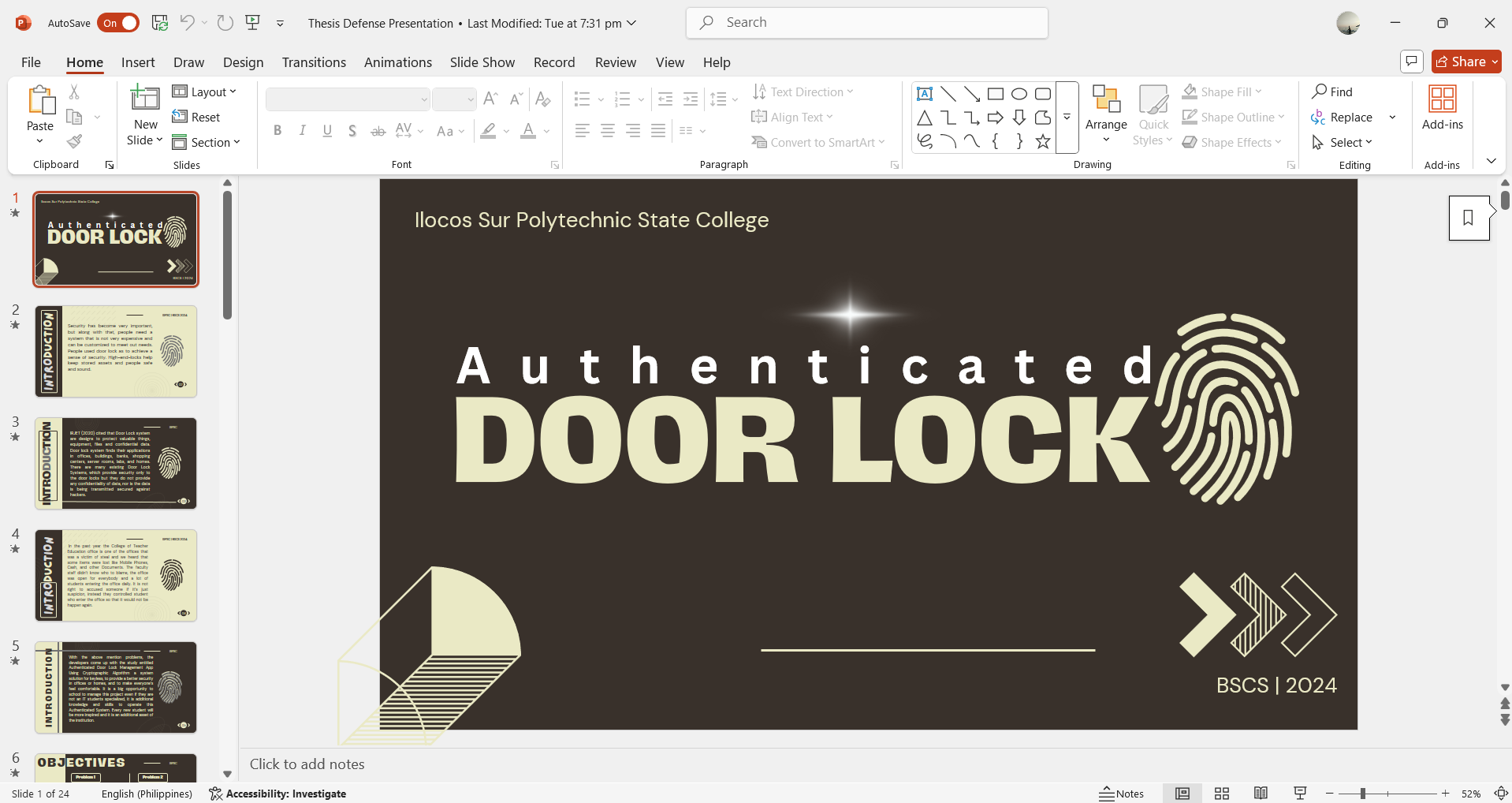Viewport: 1512px width, 803px height.
Task: Go to the Slide Show tab
Action: pos(482,62)
